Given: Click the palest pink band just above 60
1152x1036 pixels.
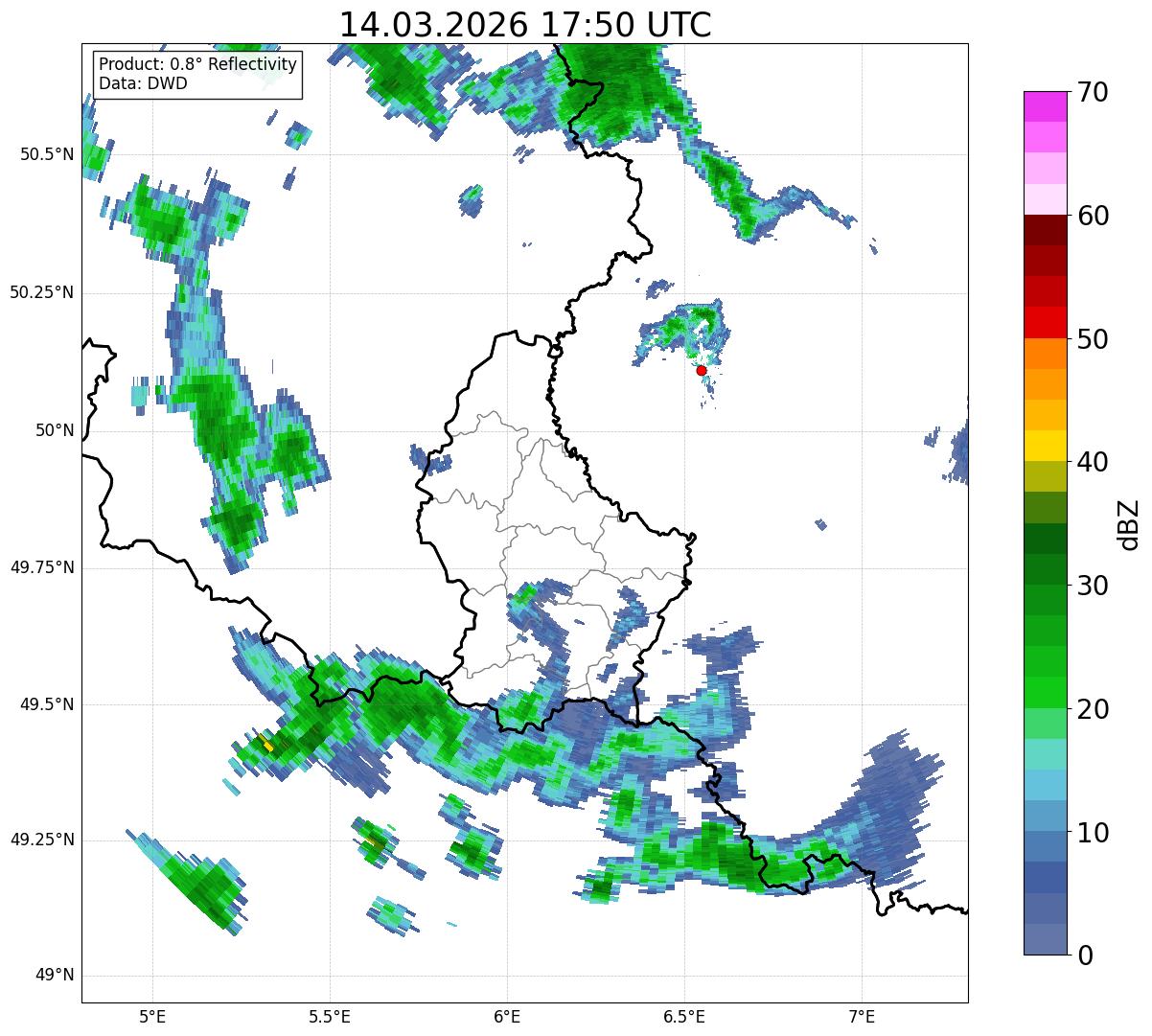Looking at the screenshot, I should pyautogui.click(x=1045, y=199).
